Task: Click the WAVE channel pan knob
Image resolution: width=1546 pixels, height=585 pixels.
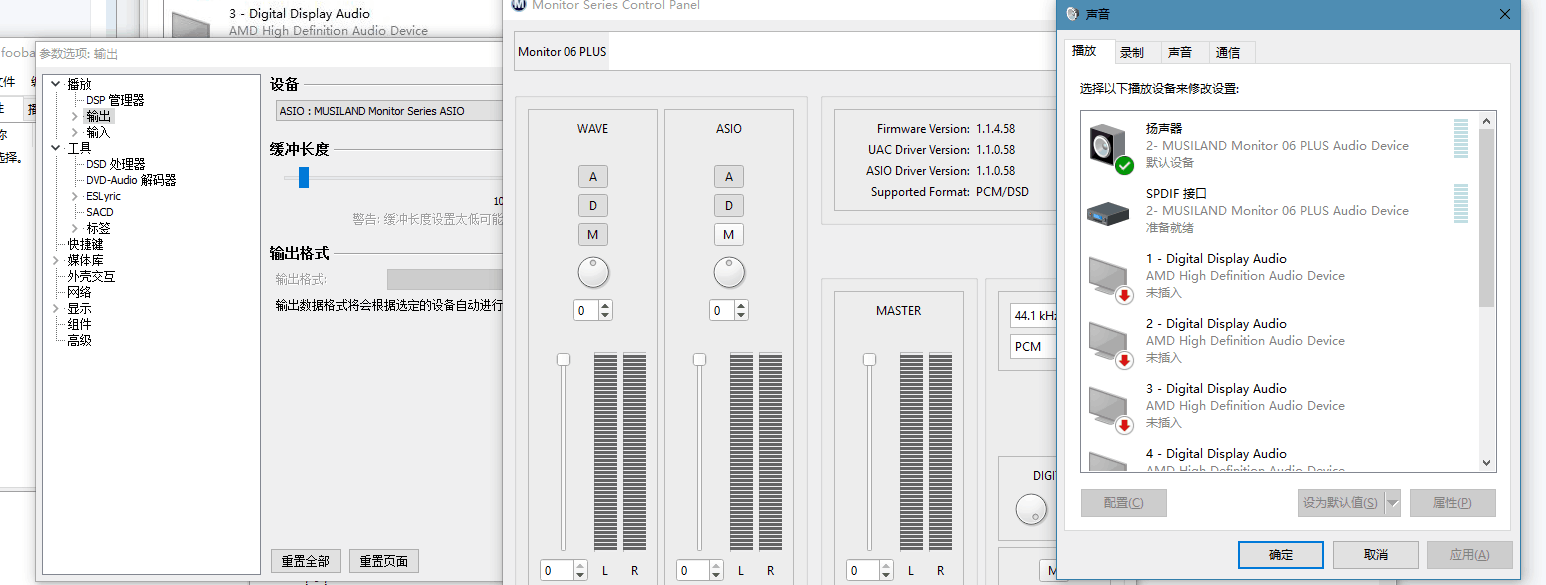Action: (x=593, y=272)
